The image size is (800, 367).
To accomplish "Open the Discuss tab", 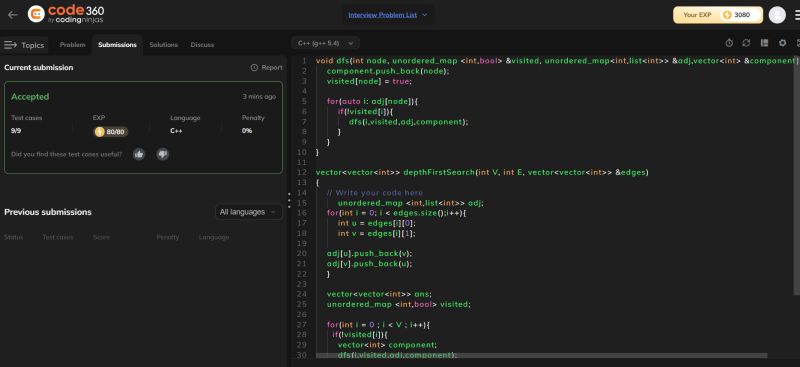I will point(202,45).
